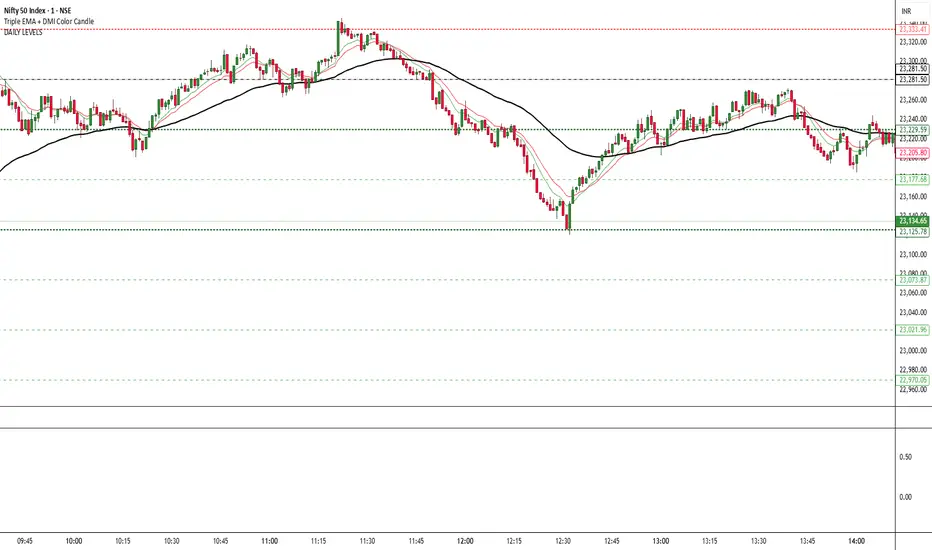The width and height of the screenshot is (932, 550).
Task: Click the 23,320.00 price scale value
Action: tap(913, 42)
